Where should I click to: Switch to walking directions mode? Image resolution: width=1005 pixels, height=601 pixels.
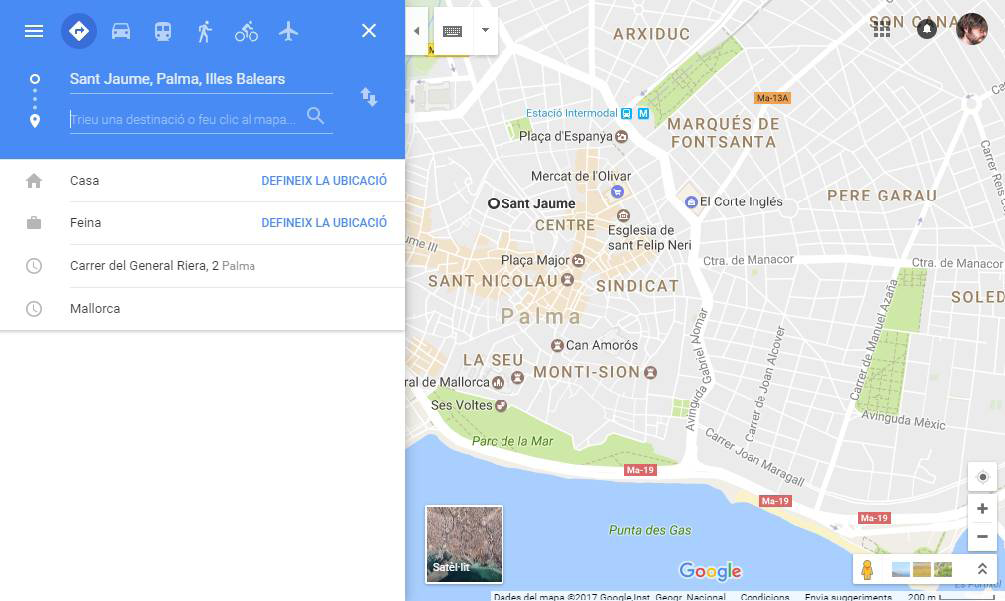(x=204, y=31)
